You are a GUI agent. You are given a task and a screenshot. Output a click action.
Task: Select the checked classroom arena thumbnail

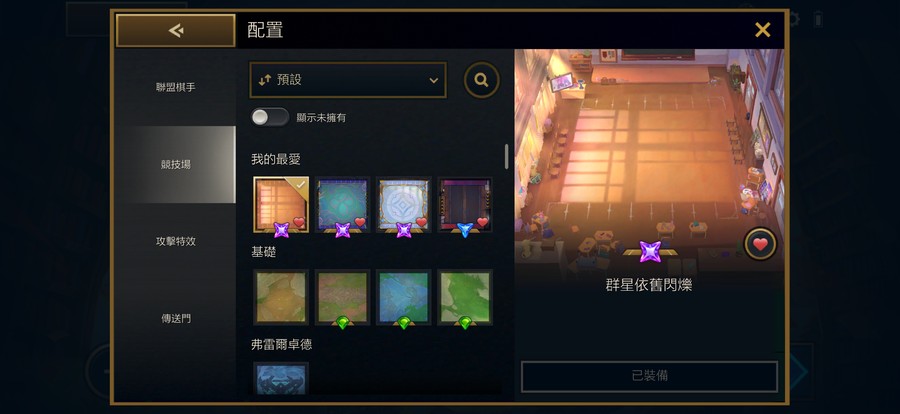click(281, 204)
